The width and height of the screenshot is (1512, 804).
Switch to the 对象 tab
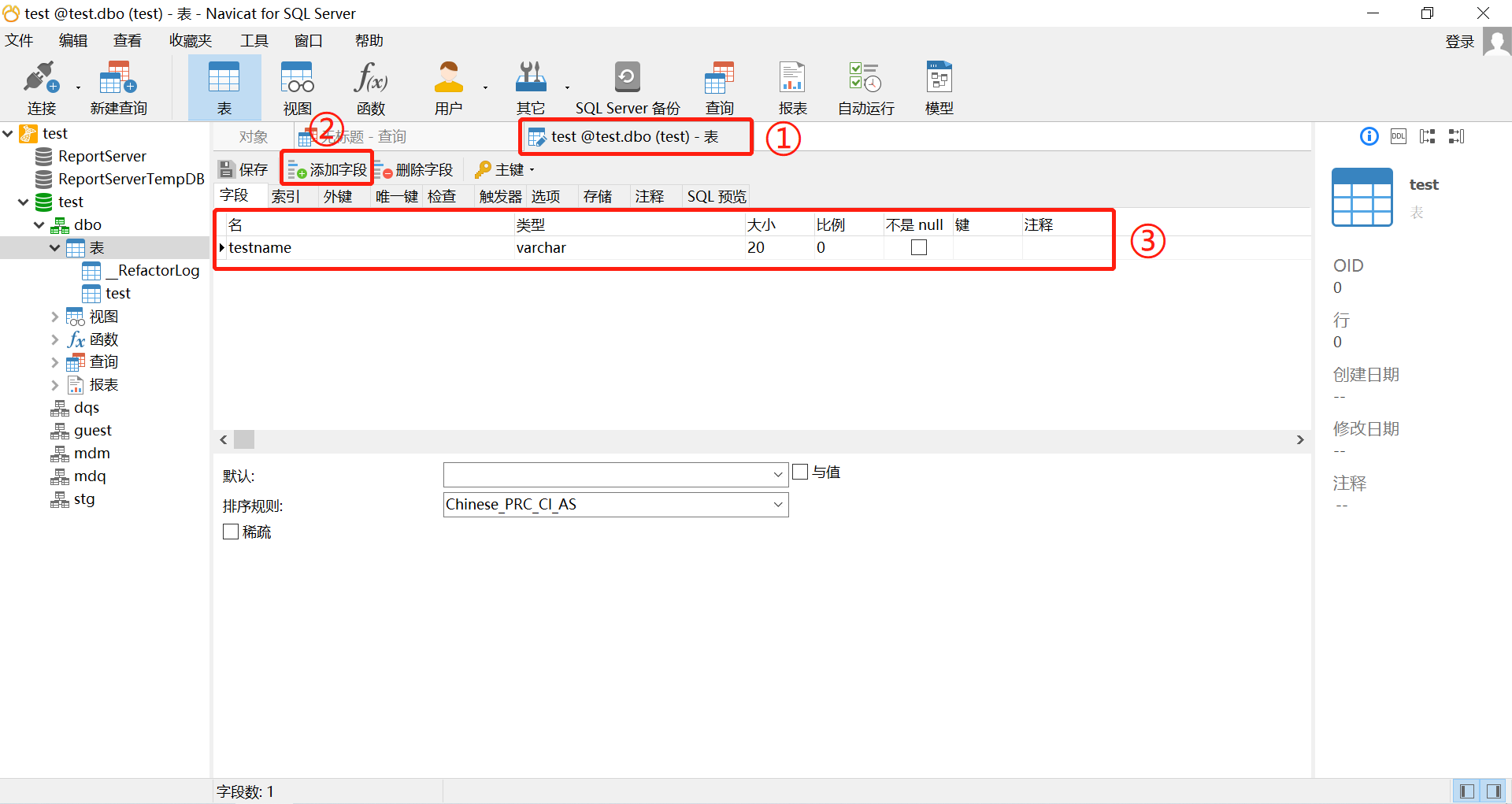[x=254, y=137]
